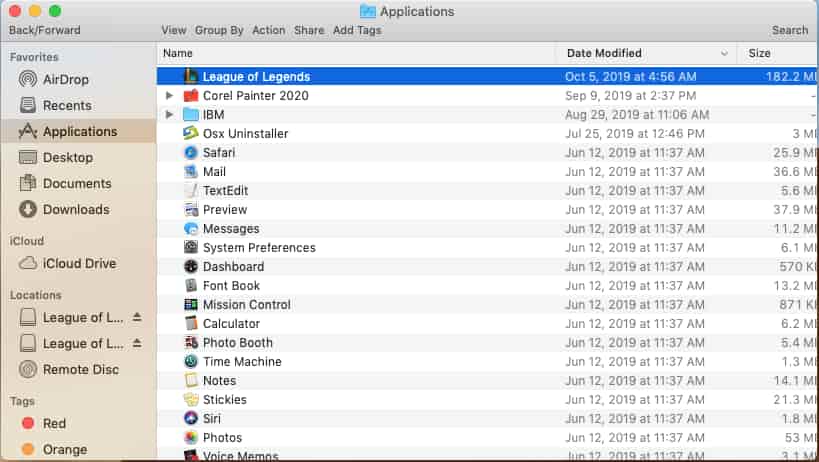The image size is (819, 462).
Task: Open the Group By menu
Action: pos(219,30)
